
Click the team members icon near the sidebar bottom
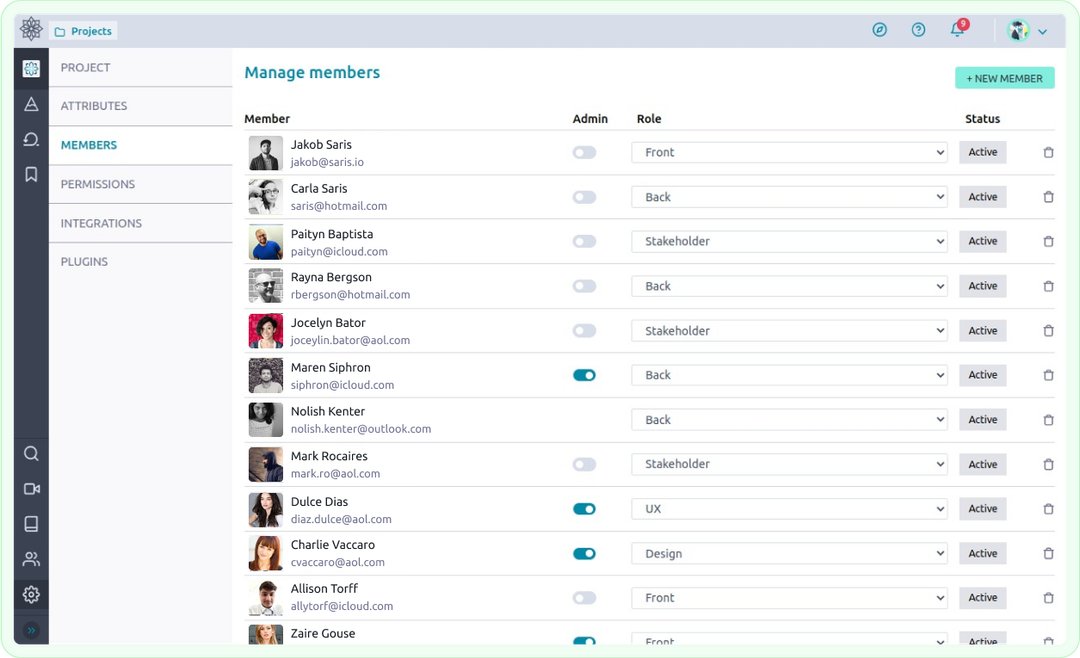tap(31, 559)
